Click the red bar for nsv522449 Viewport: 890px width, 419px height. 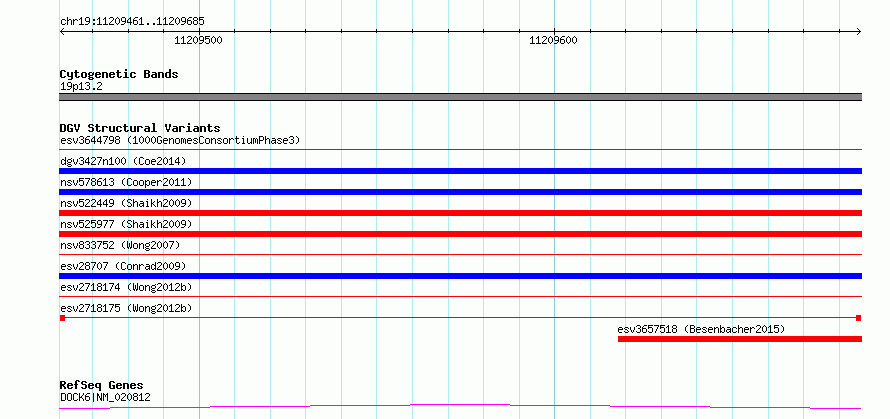point(460,213)
